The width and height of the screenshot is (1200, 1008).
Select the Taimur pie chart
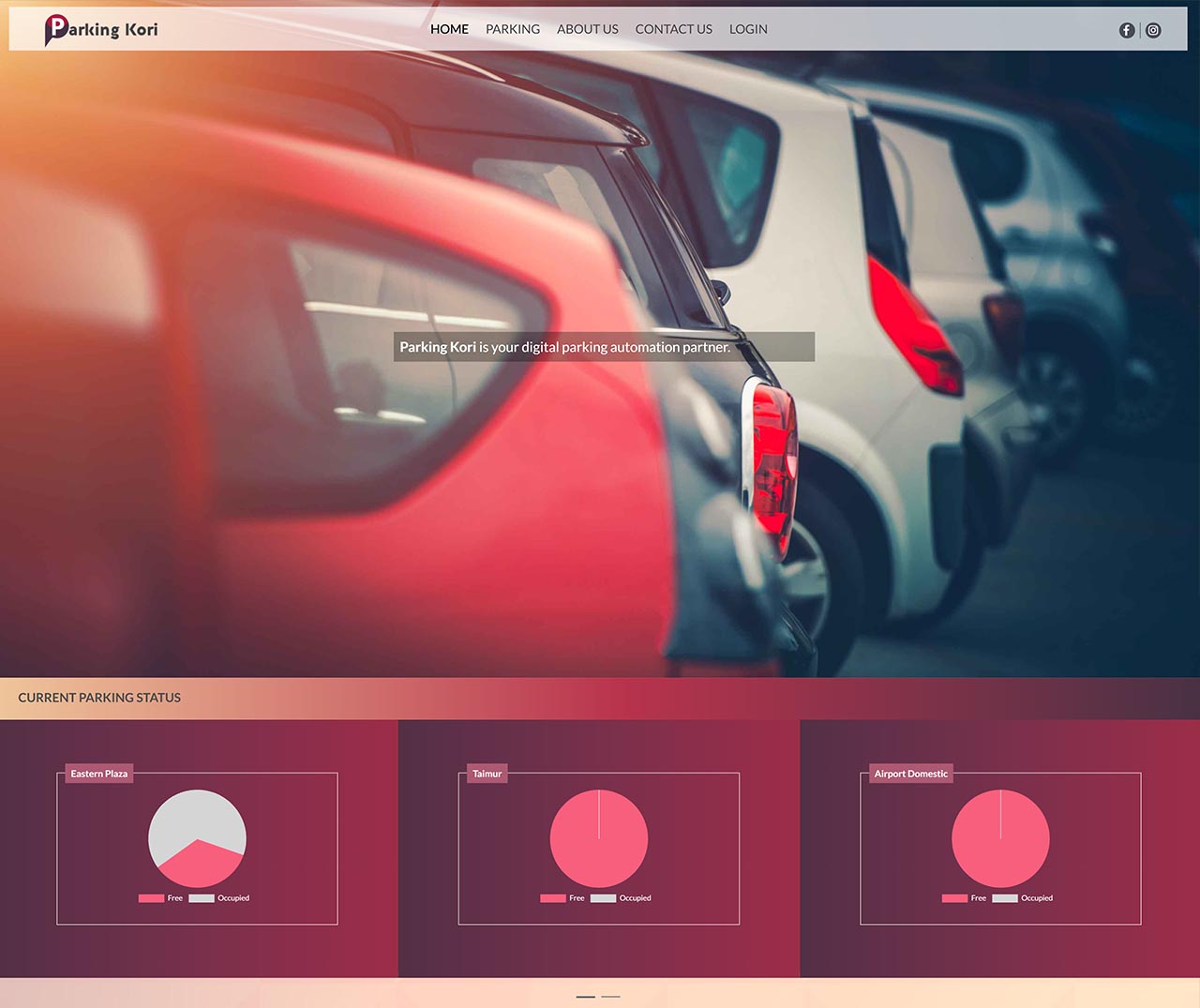click(599, 839)
